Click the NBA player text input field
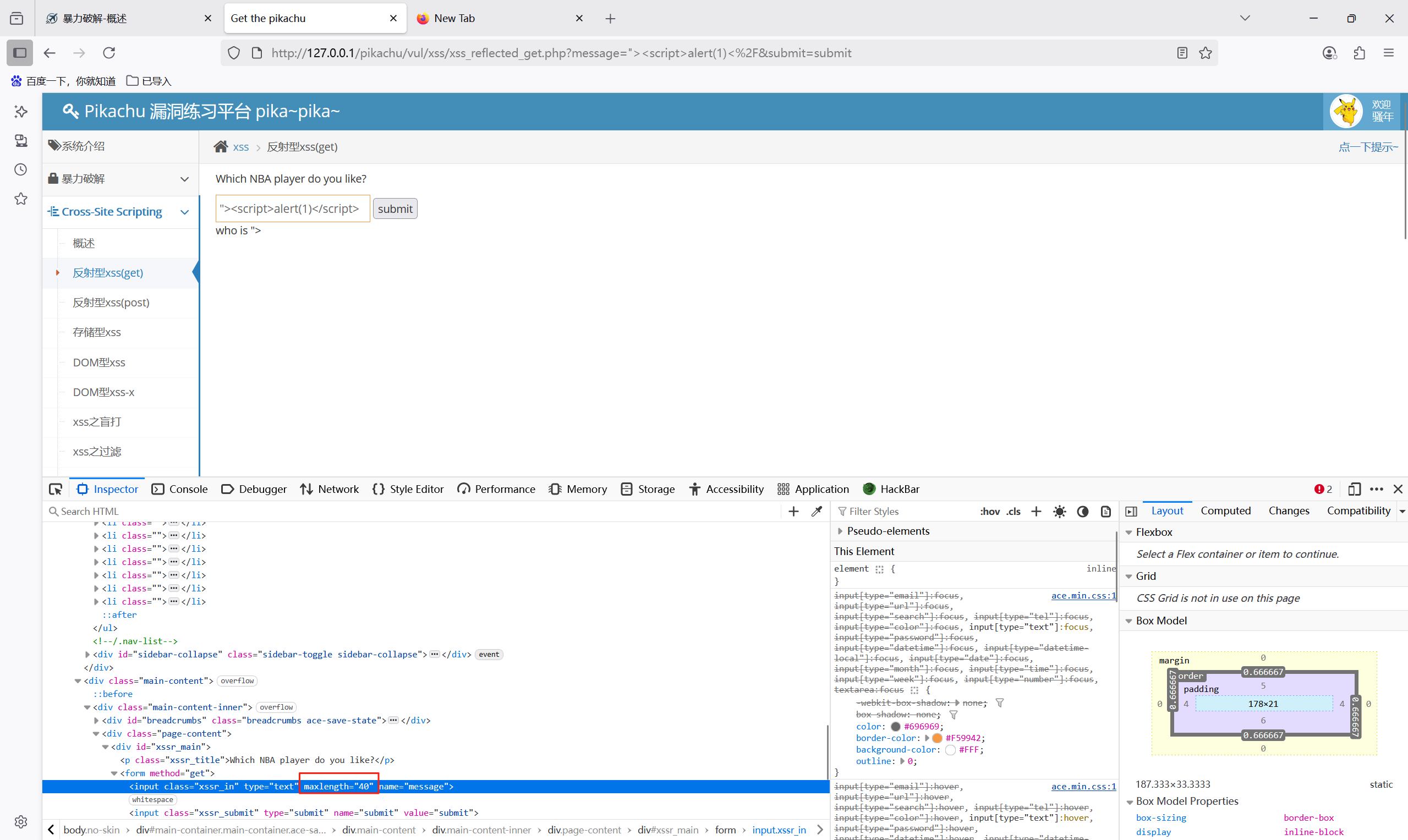Screen dimensions: 1408x840 tap(293, 209)
